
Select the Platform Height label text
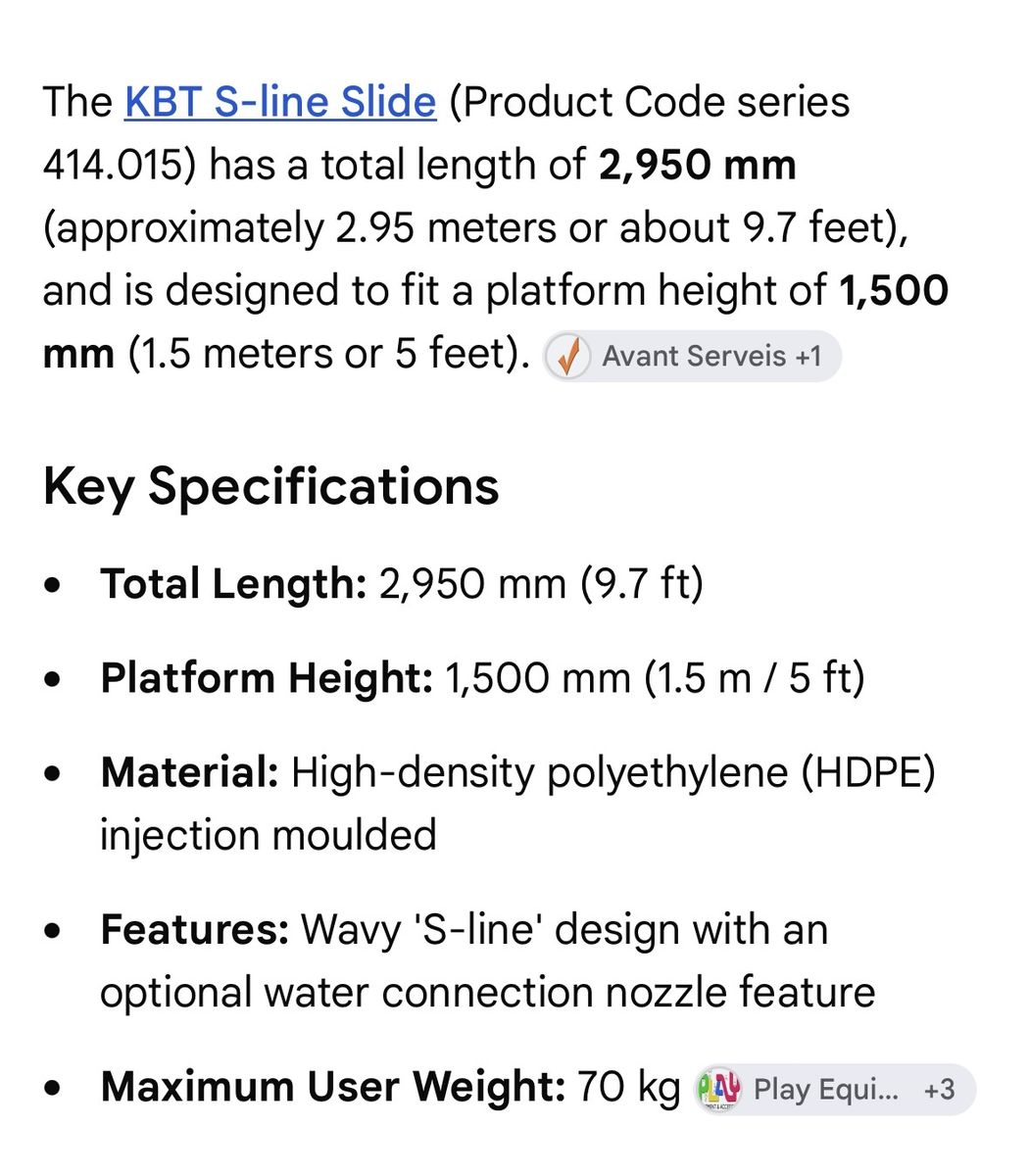click(267, 678)
